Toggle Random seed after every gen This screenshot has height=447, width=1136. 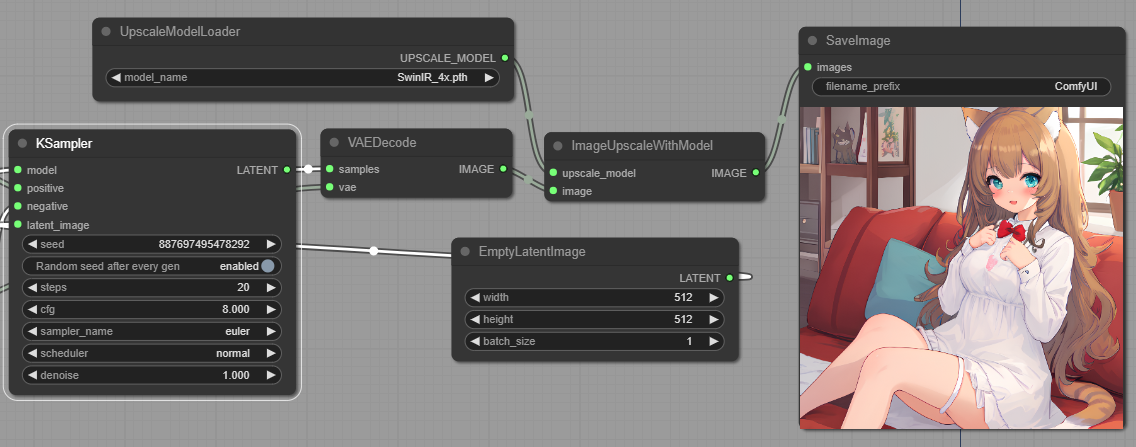pyautogui.click(x=267, y=266)
